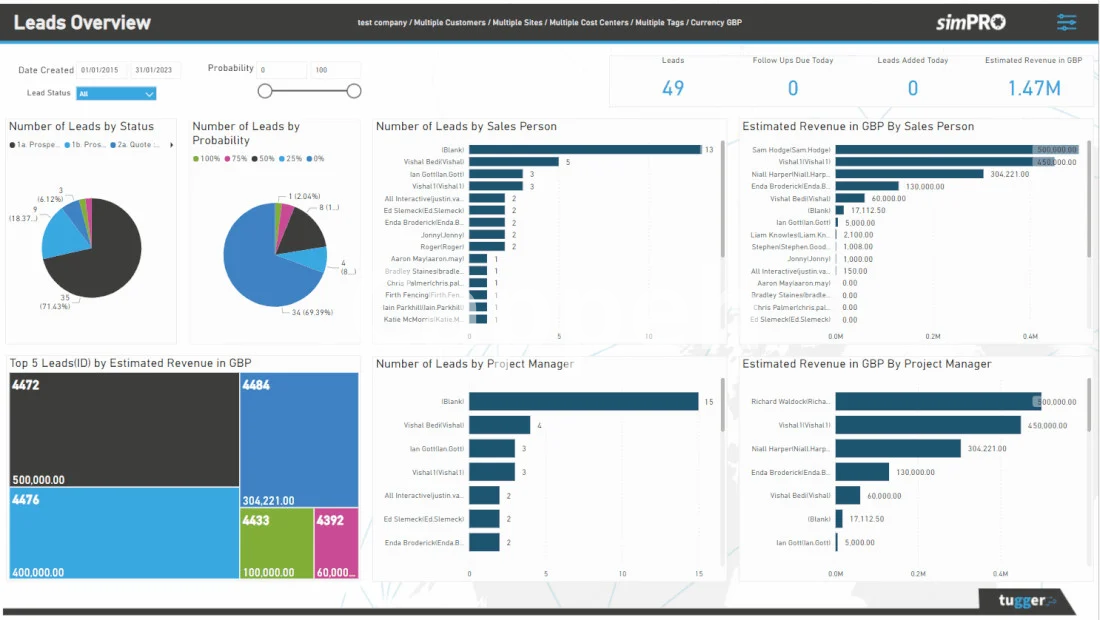The width and height of the screenshot is (1100, 620).
Task: Click the scrollbar of Leads by Sales Person chart
Action: [722, 200]
